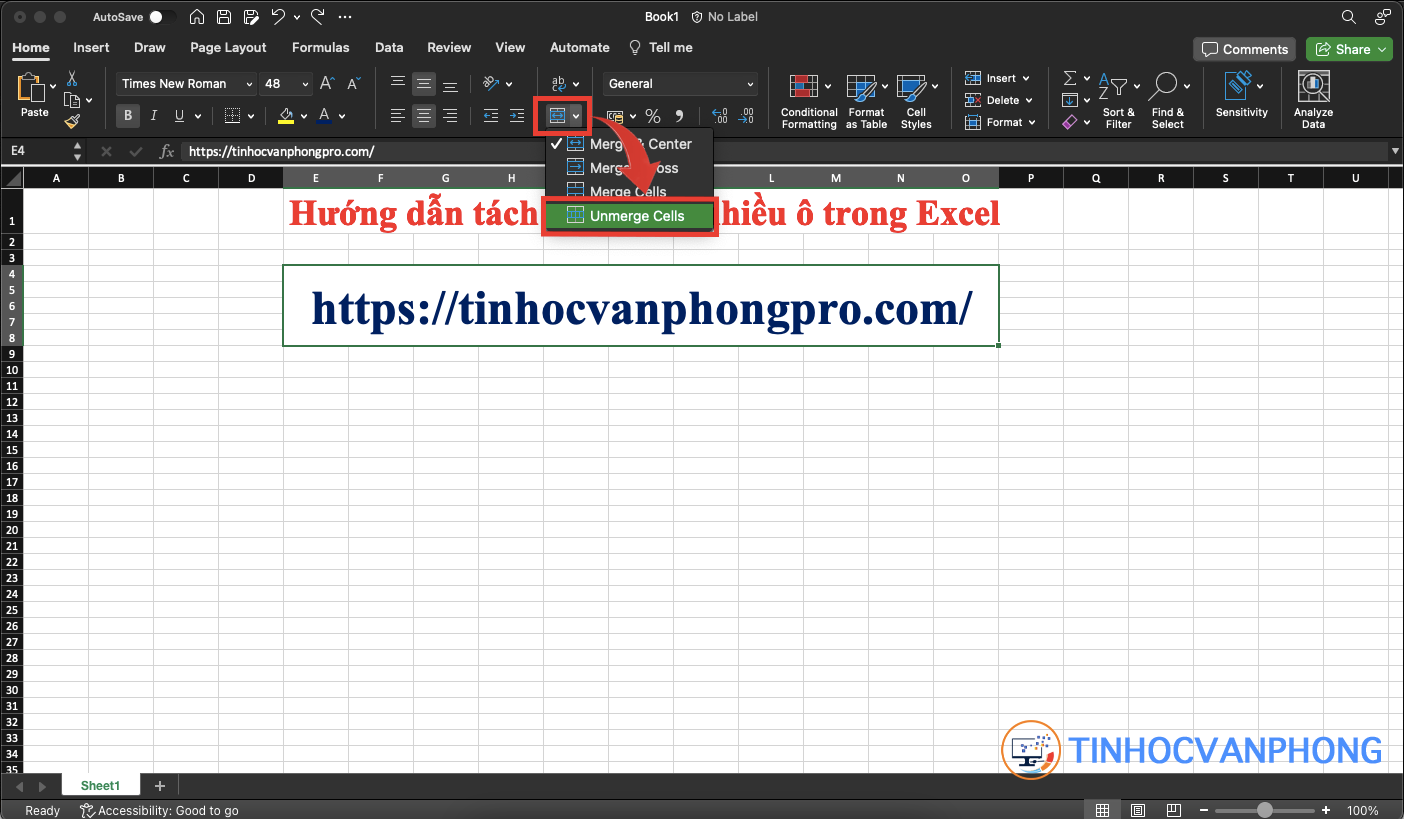Click the Sort & Filter icon
The image size is (1404, 819).
click(1112, 87)
